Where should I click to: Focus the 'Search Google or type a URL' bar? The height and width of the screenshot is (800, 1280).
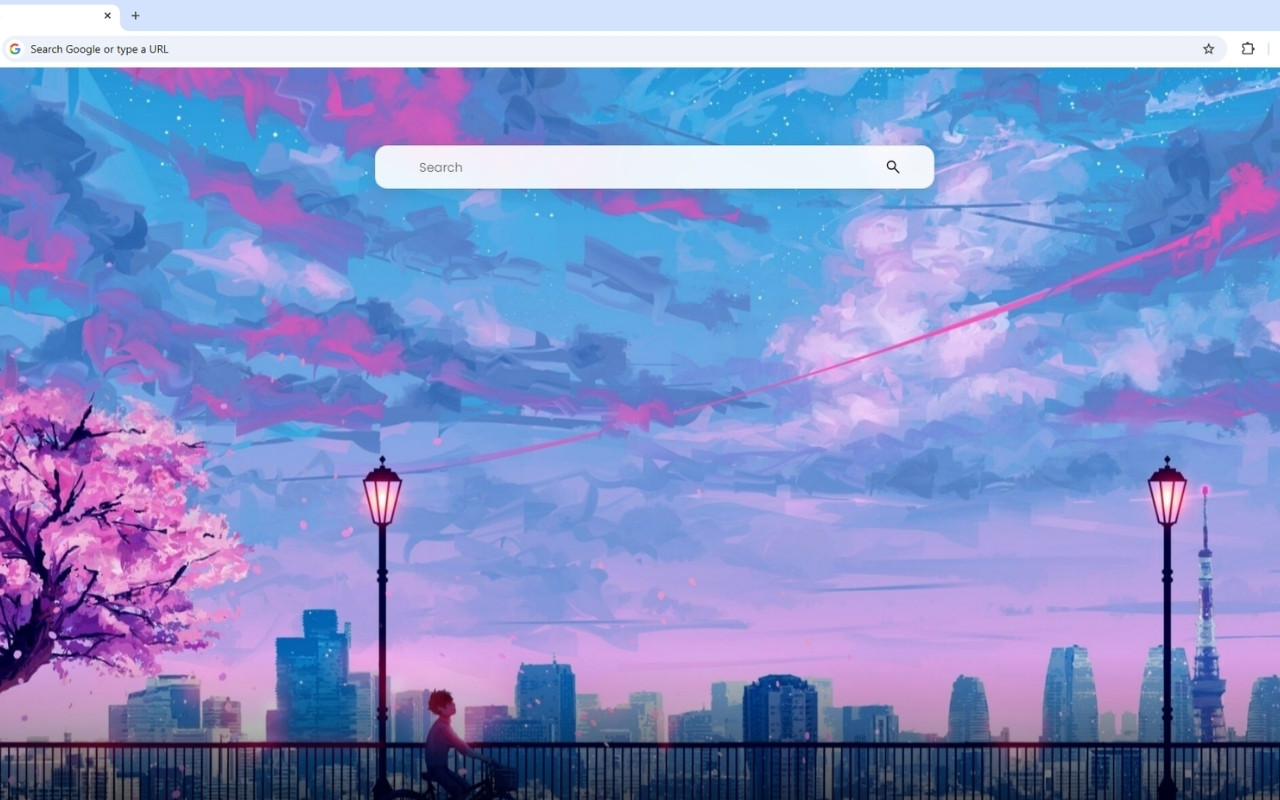click(400, 48)
